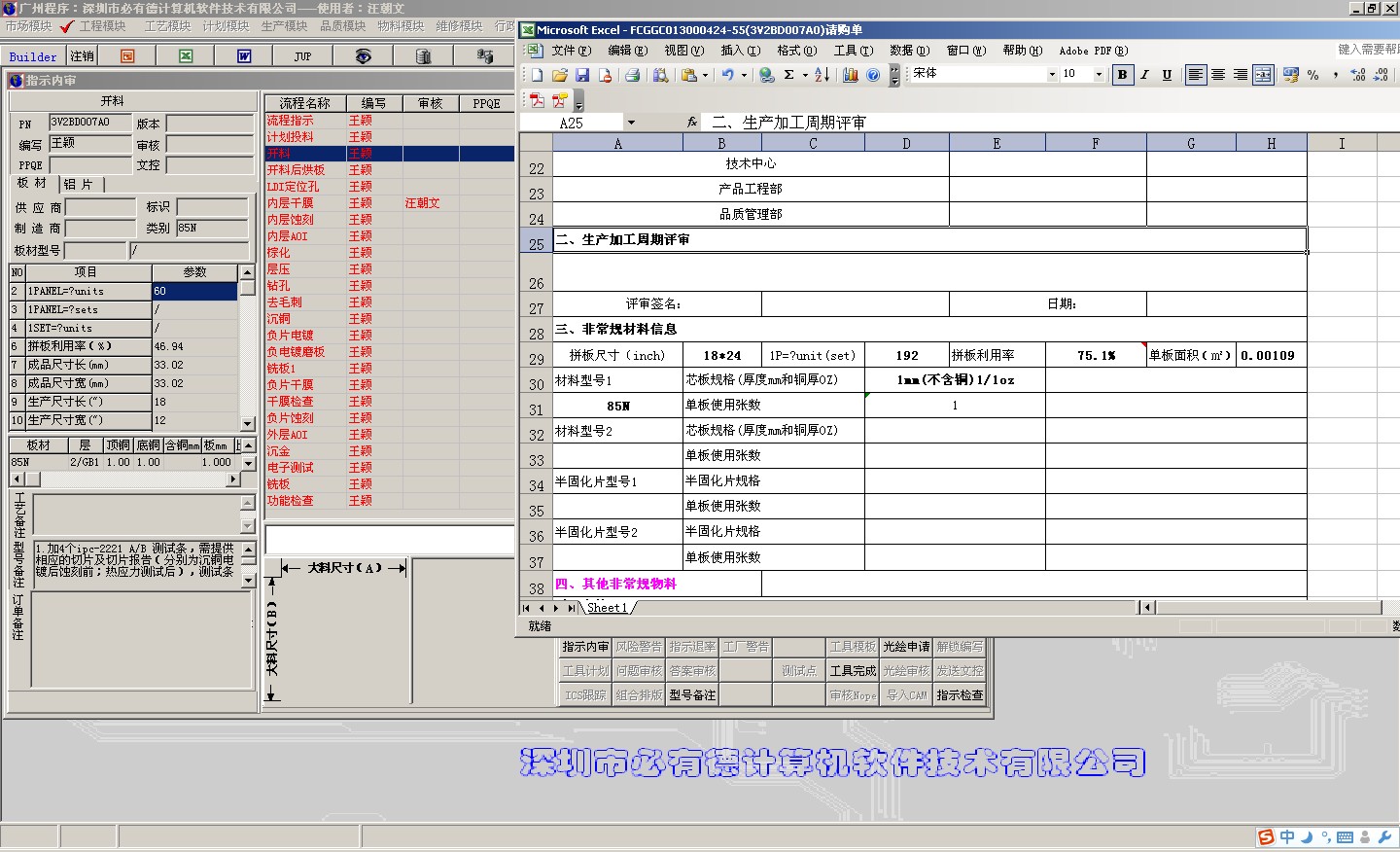The height and width of the screenshot is (852, 1400).
Task: Click the eye preview icon in the Builder toolbar
Action: pyautogui.click(x=363, y=56)
